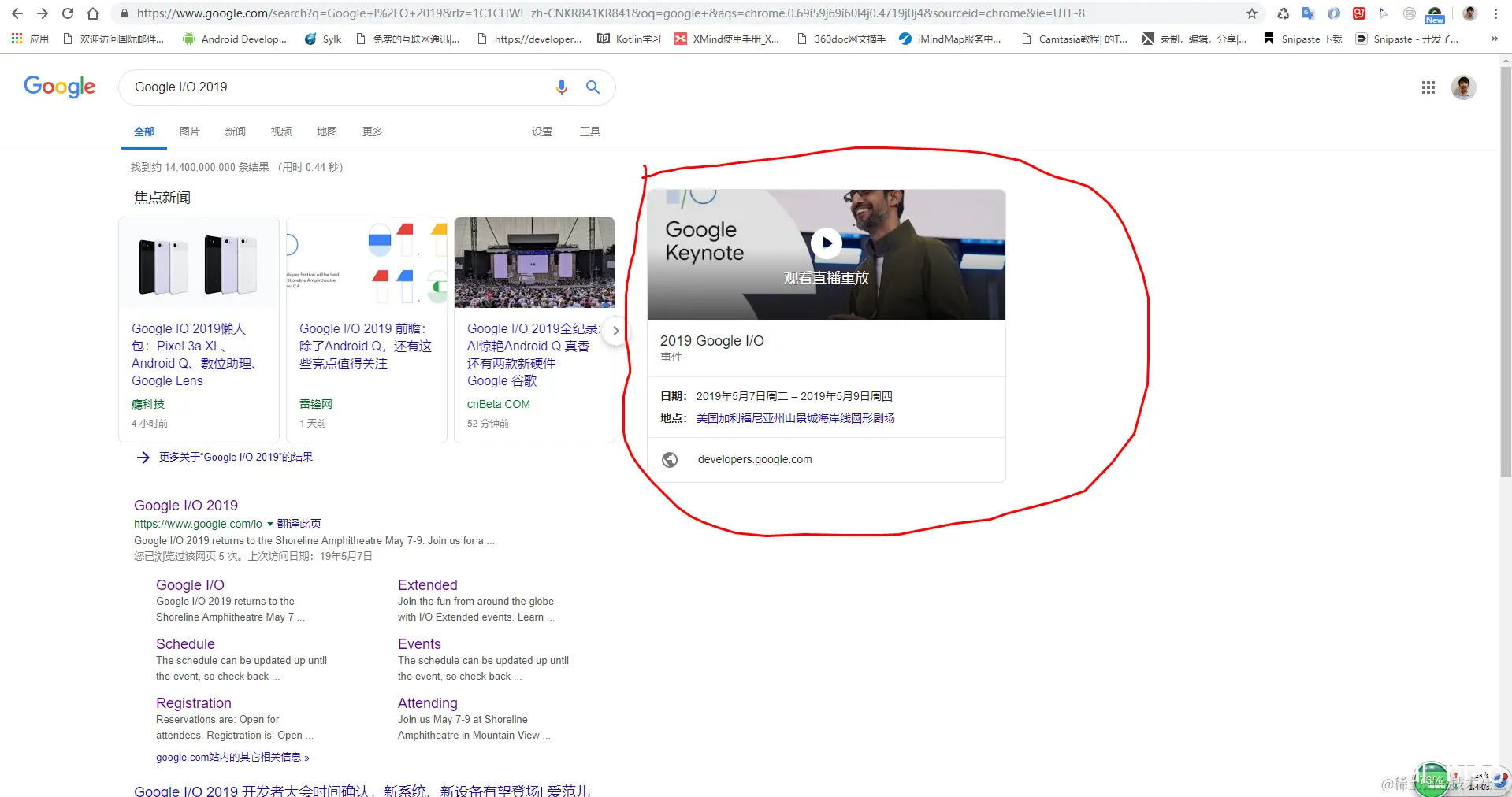Image resolution: width=1512 pixels, height=797 pixels.
Task: Open the 视频 results tab
Action: pyautogui.click(x=280, y=132)
